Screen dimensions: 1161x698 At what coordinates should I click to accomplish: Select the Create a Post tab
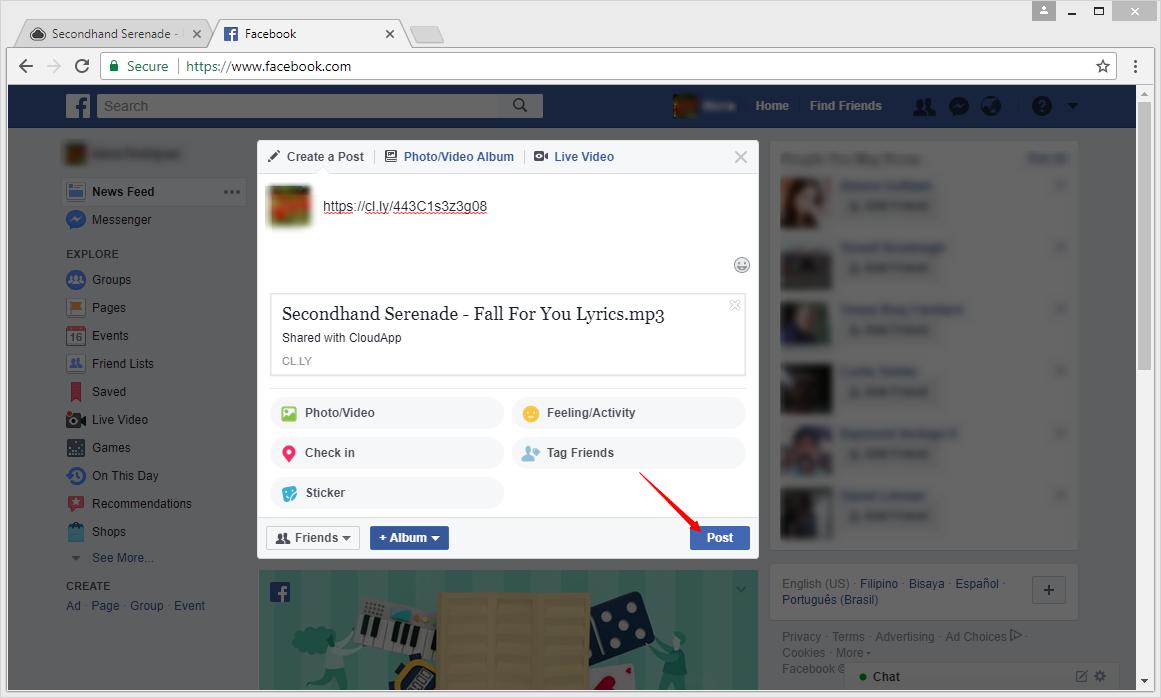pyautogui.click(x=316, y=157)
